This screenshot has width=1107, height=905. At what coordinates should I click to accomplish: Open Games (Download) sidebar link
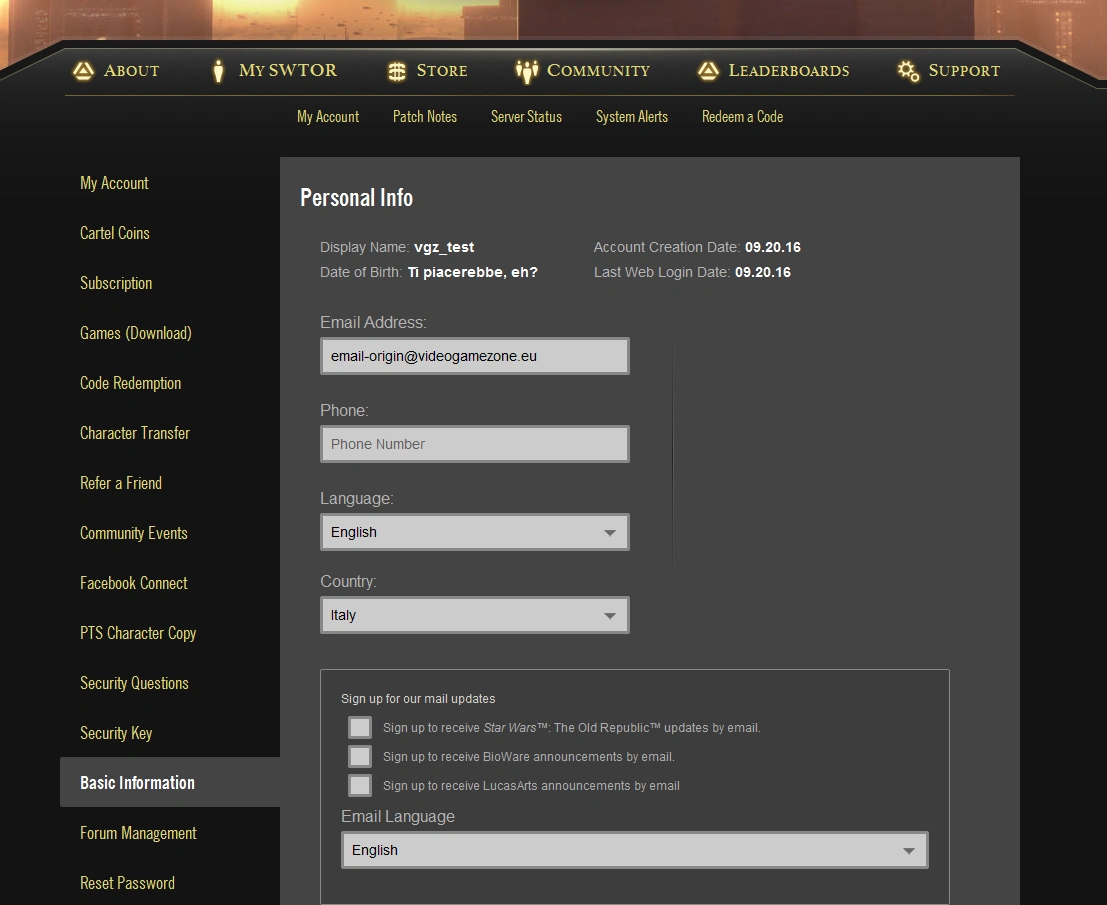136,333
